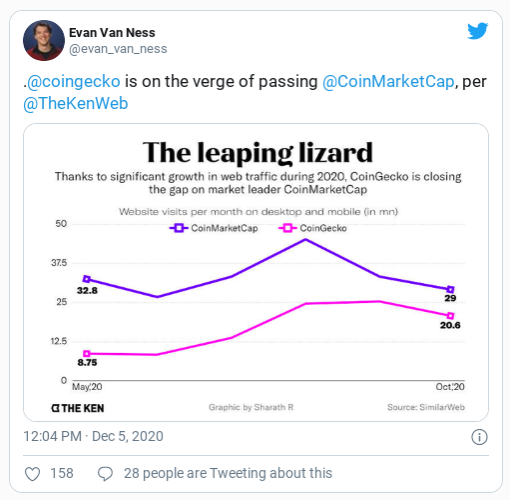Open the @TheKenWeb mention link
This screenshot has width=510, height=500.
coord(76,103)
